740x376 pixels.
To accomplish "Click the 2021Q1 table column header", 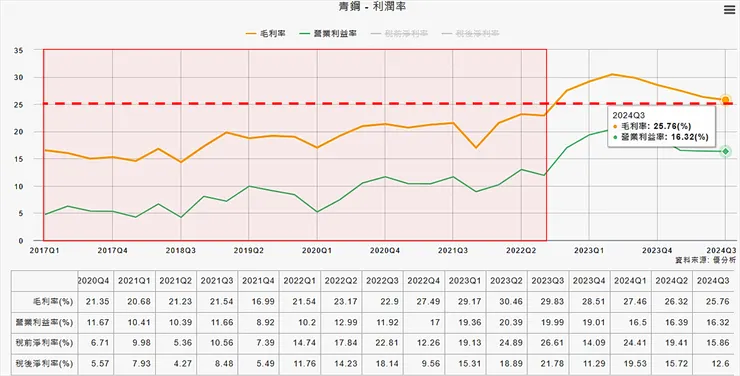I will click(x=134, y=281).
